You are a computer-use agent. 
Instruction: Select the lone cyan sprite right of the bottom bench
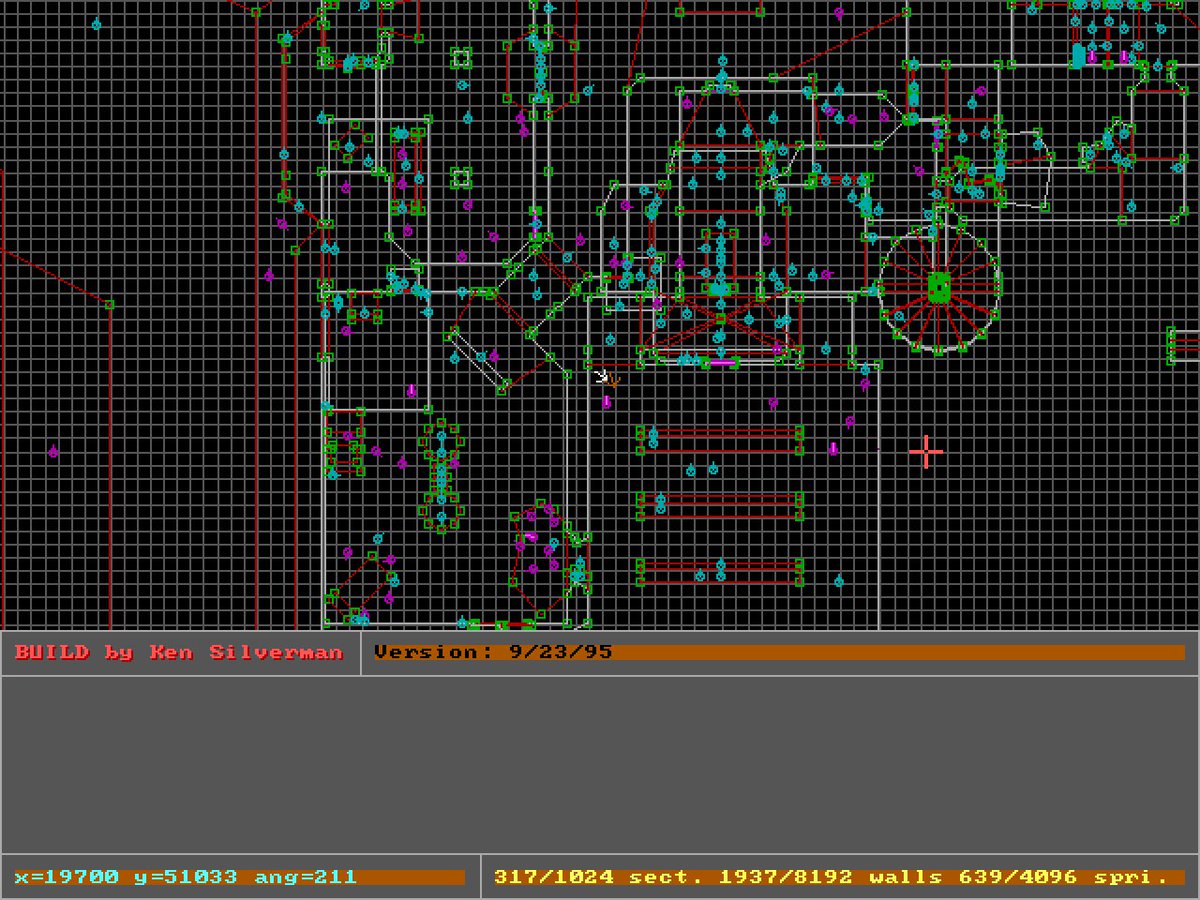tap(839, 581)
